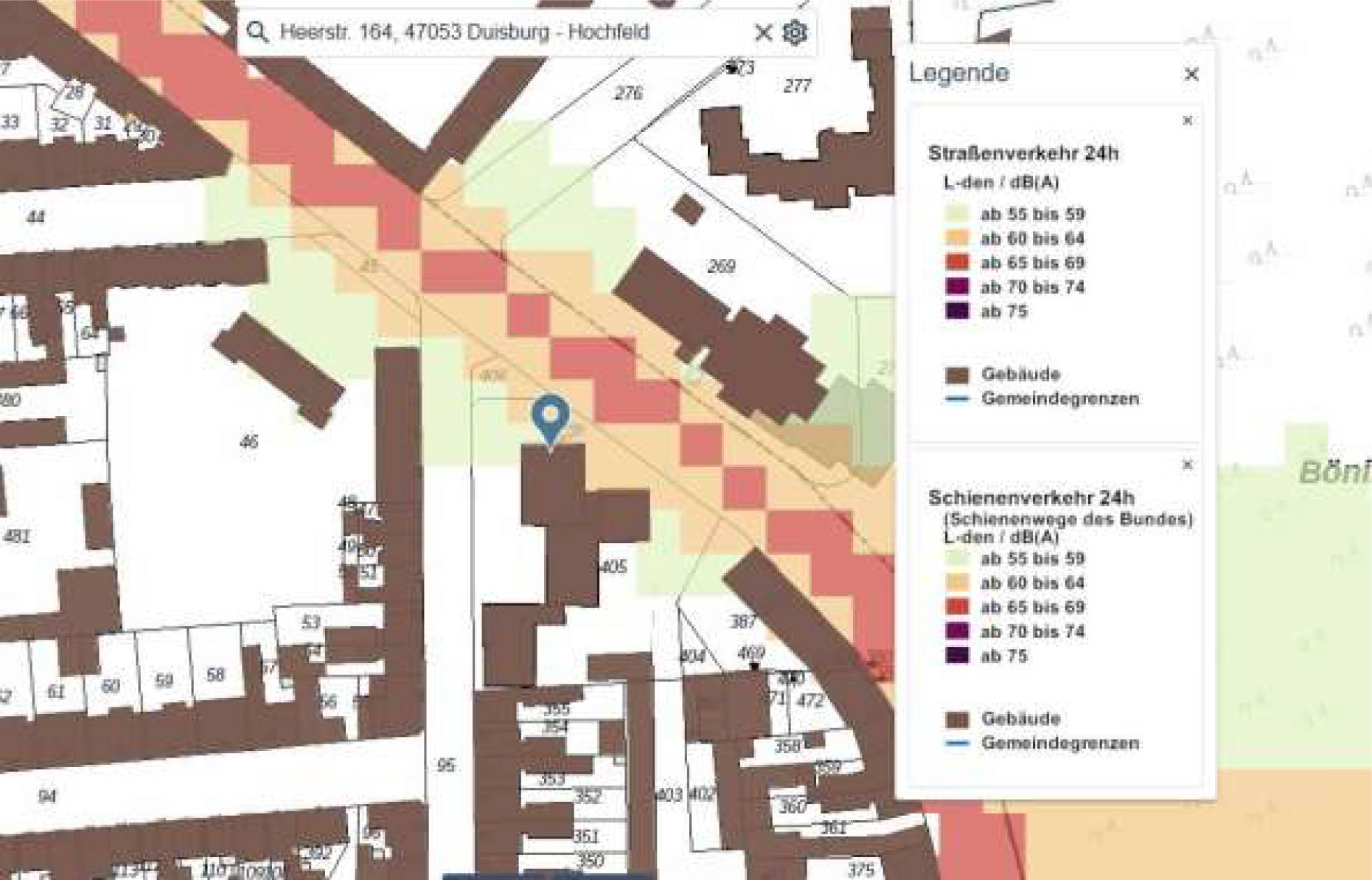Click parcel number 375 on map
Screen dimensions: 1372x880
point(860,870)
